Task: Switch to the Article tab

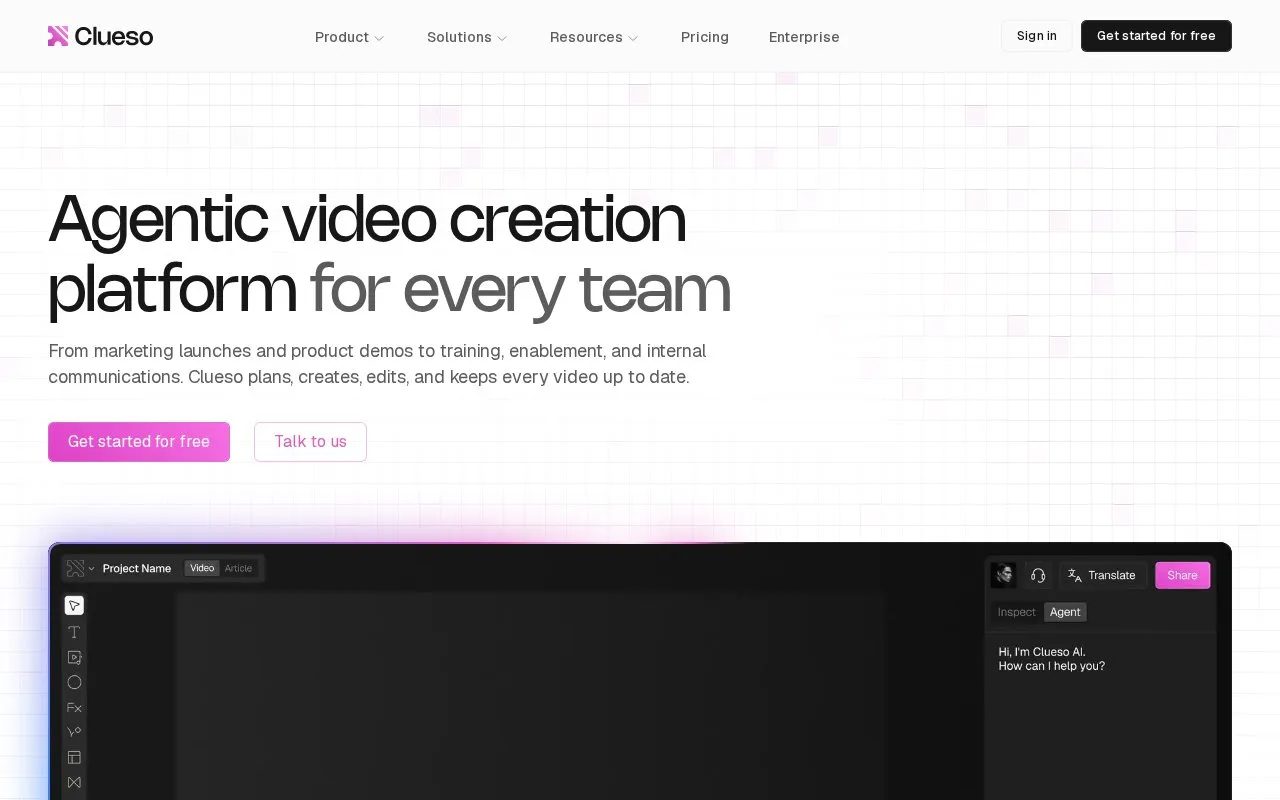Action: [x=238, y=568]
